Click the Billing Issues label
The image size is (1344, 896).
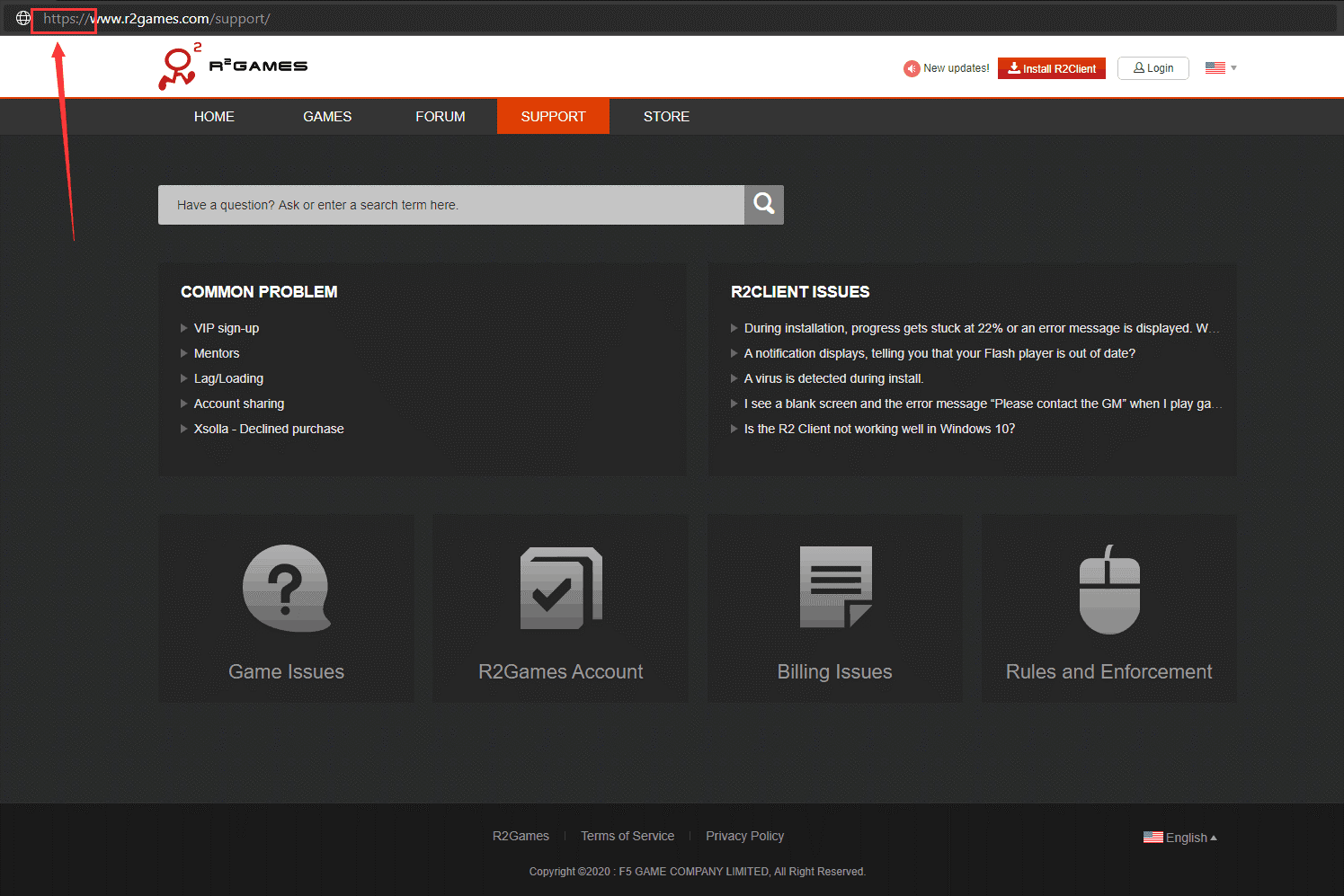835,671
